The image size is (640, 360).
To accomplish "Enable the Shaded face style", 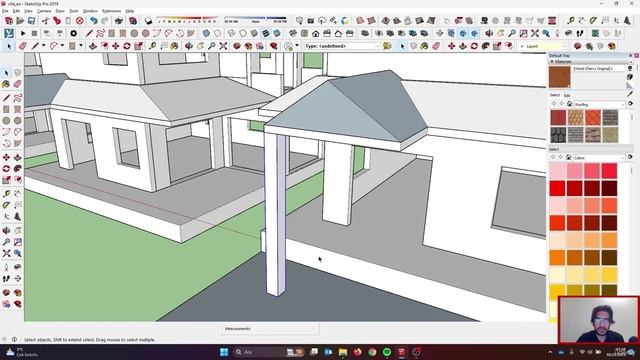I will [255, 33].
